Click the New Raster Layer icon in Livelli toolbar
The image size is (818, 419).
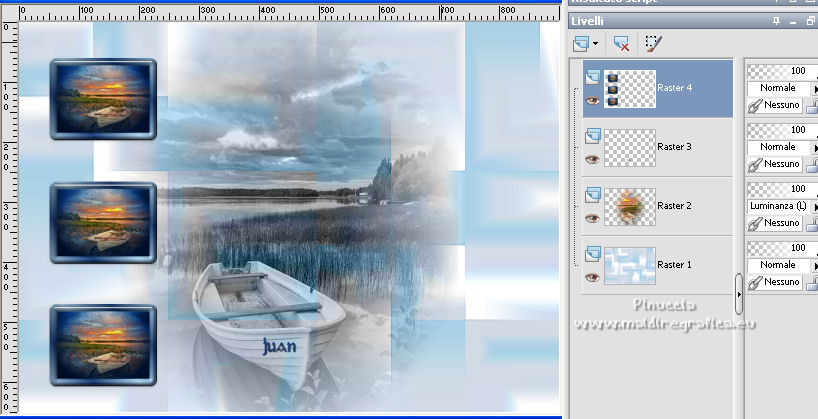[581, 43]
